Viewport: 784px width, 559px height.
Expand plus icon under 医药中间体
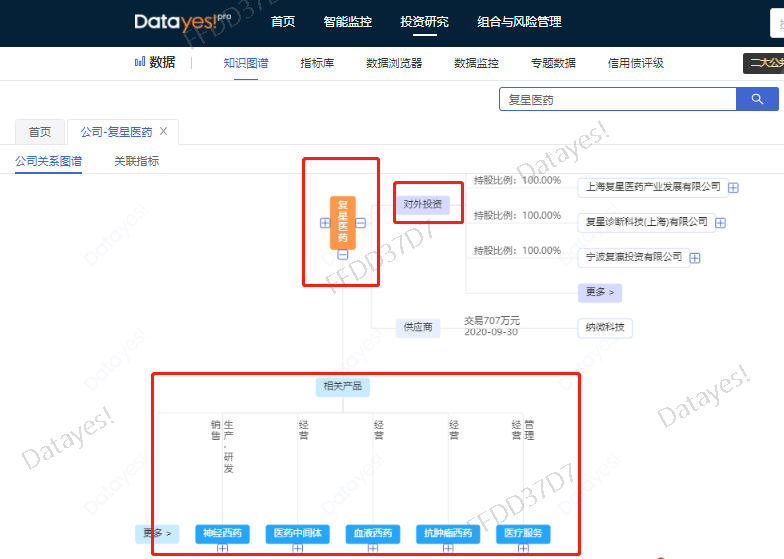(x=298, y=548)
